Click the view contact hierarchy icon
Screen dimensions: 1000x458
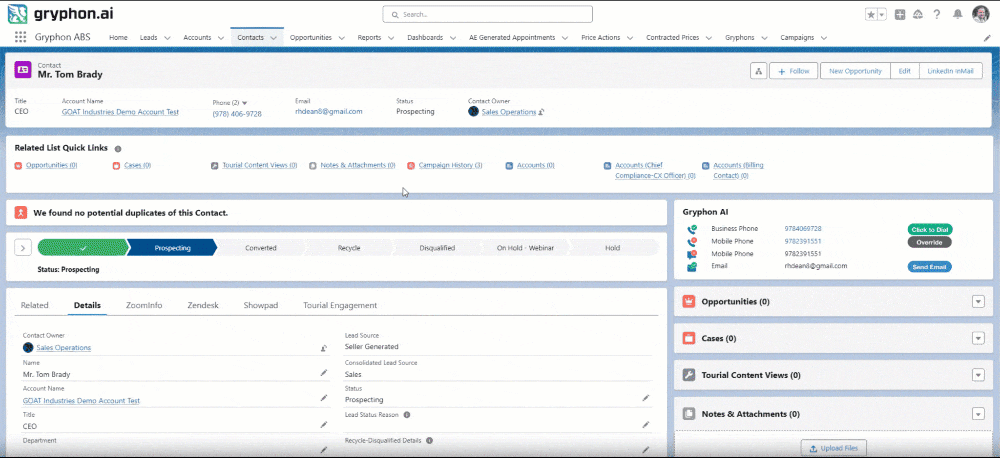click(758, 71)
